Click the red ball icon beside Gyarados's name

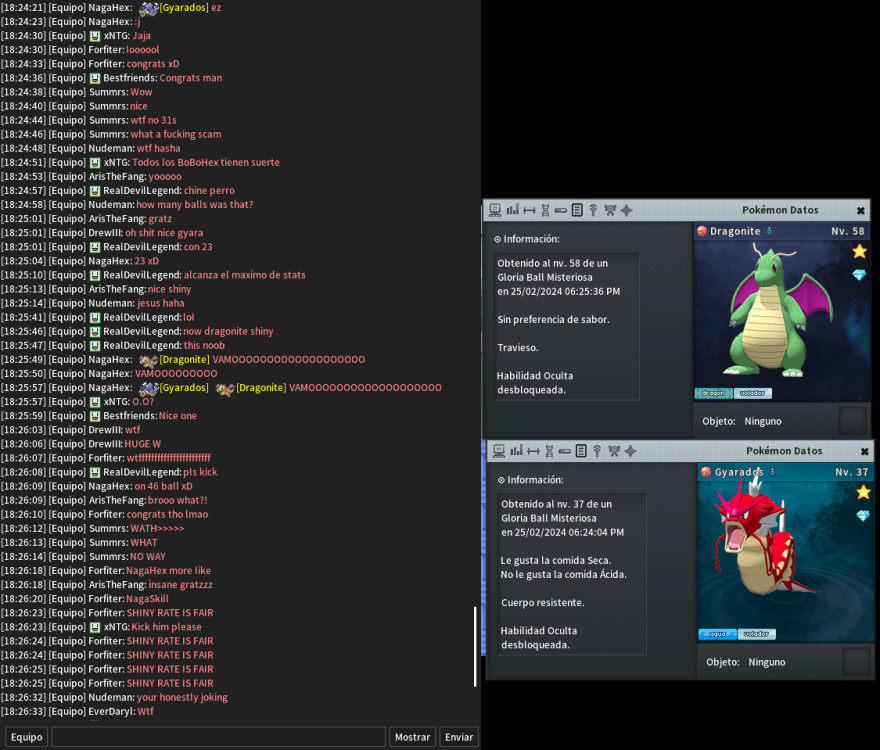pos(706,472)
